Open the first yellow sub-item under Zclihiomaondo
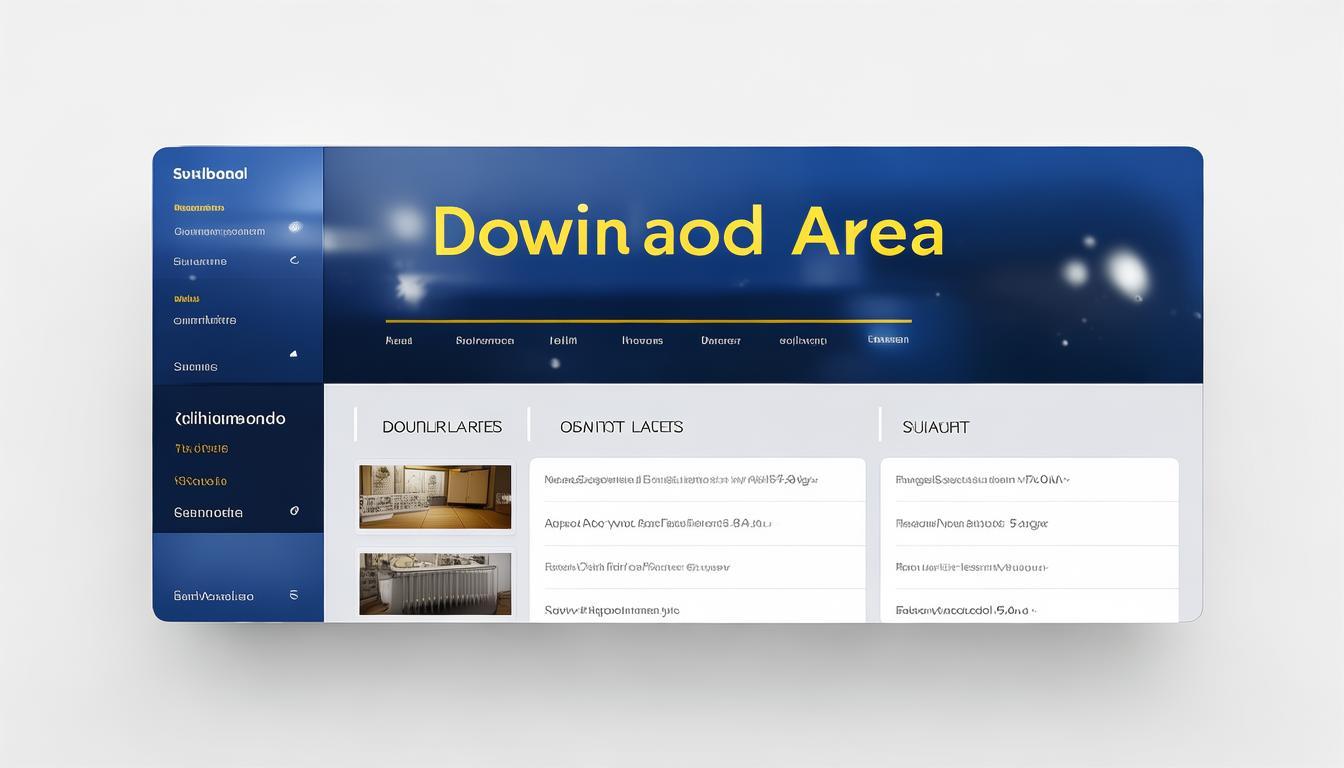The width and height of the screenshot is (1344, 768). tap(201, 448)
